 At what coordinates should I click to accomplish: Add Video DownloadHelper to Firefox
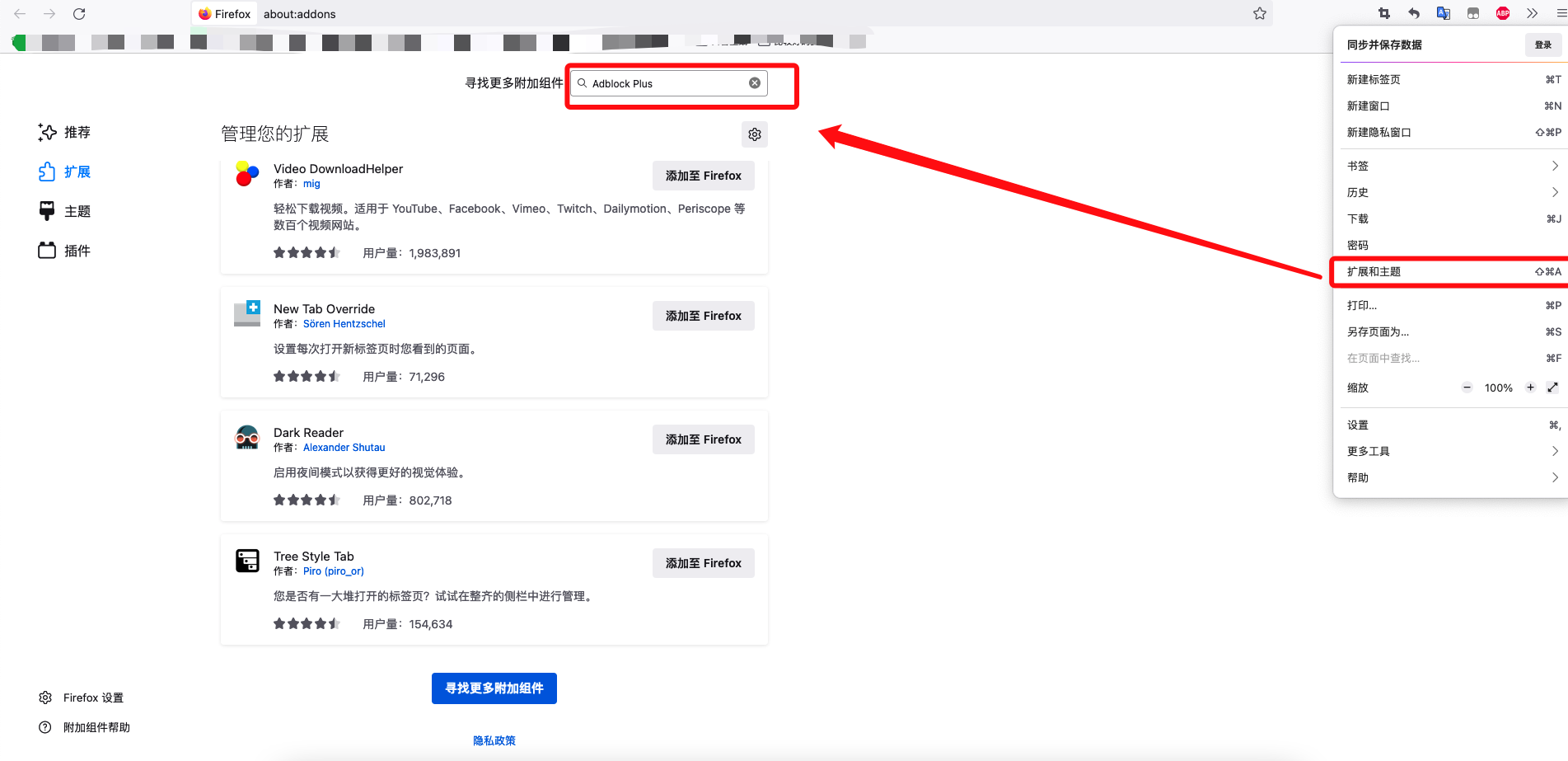(x=704, y=176)
